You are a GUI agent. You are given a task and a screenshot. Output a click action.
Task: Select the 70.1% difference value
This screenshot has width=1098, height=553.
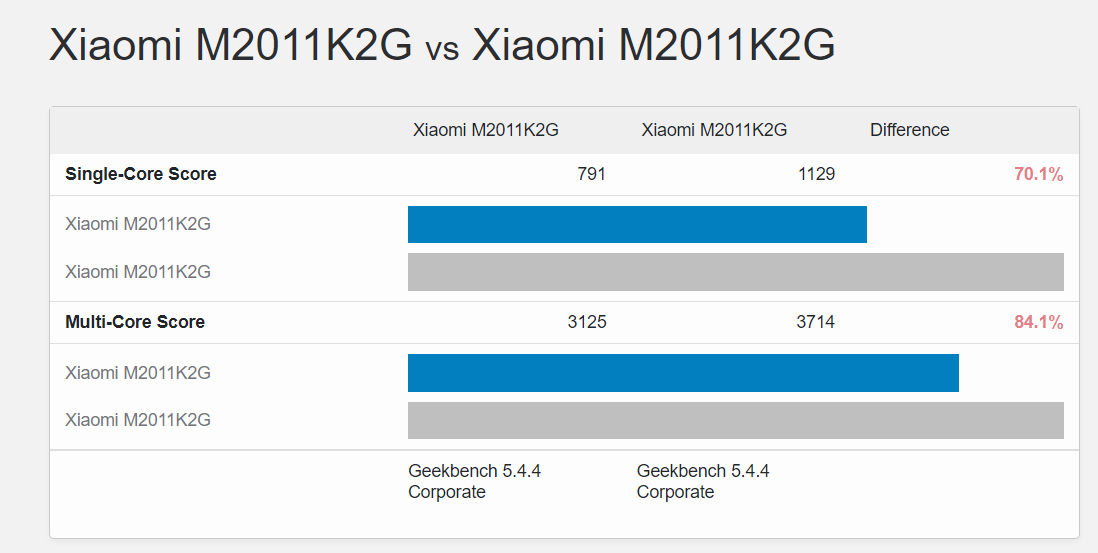coord(1038,175)
